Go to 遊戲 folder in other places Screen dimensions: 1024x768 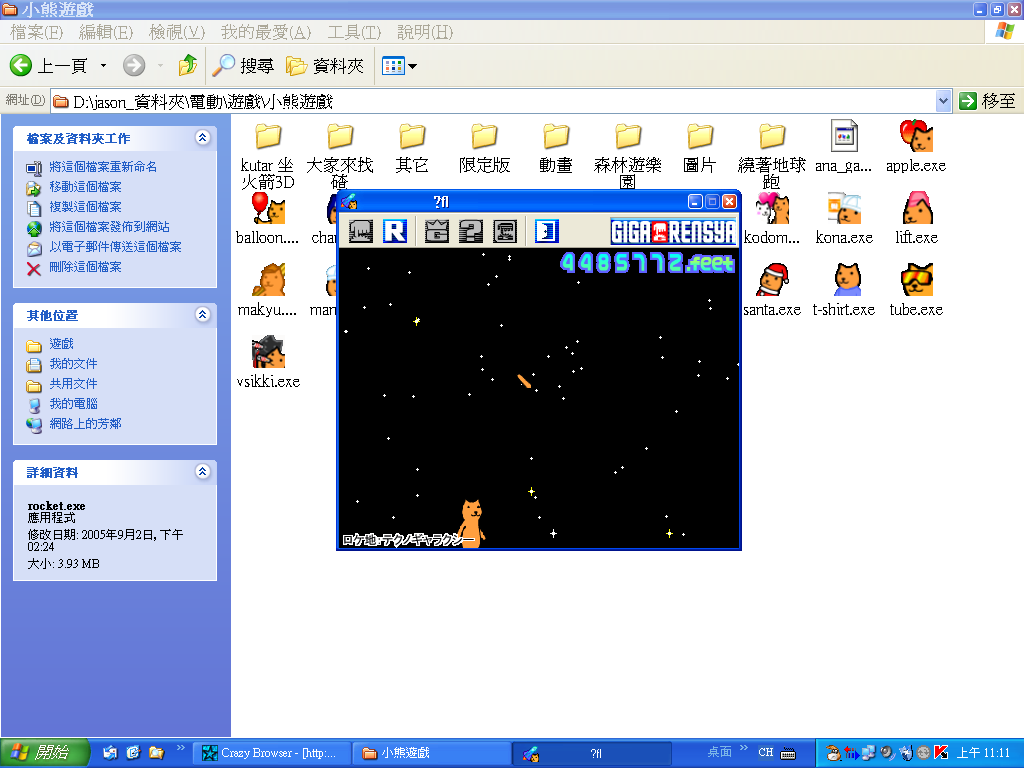point(61,344)
